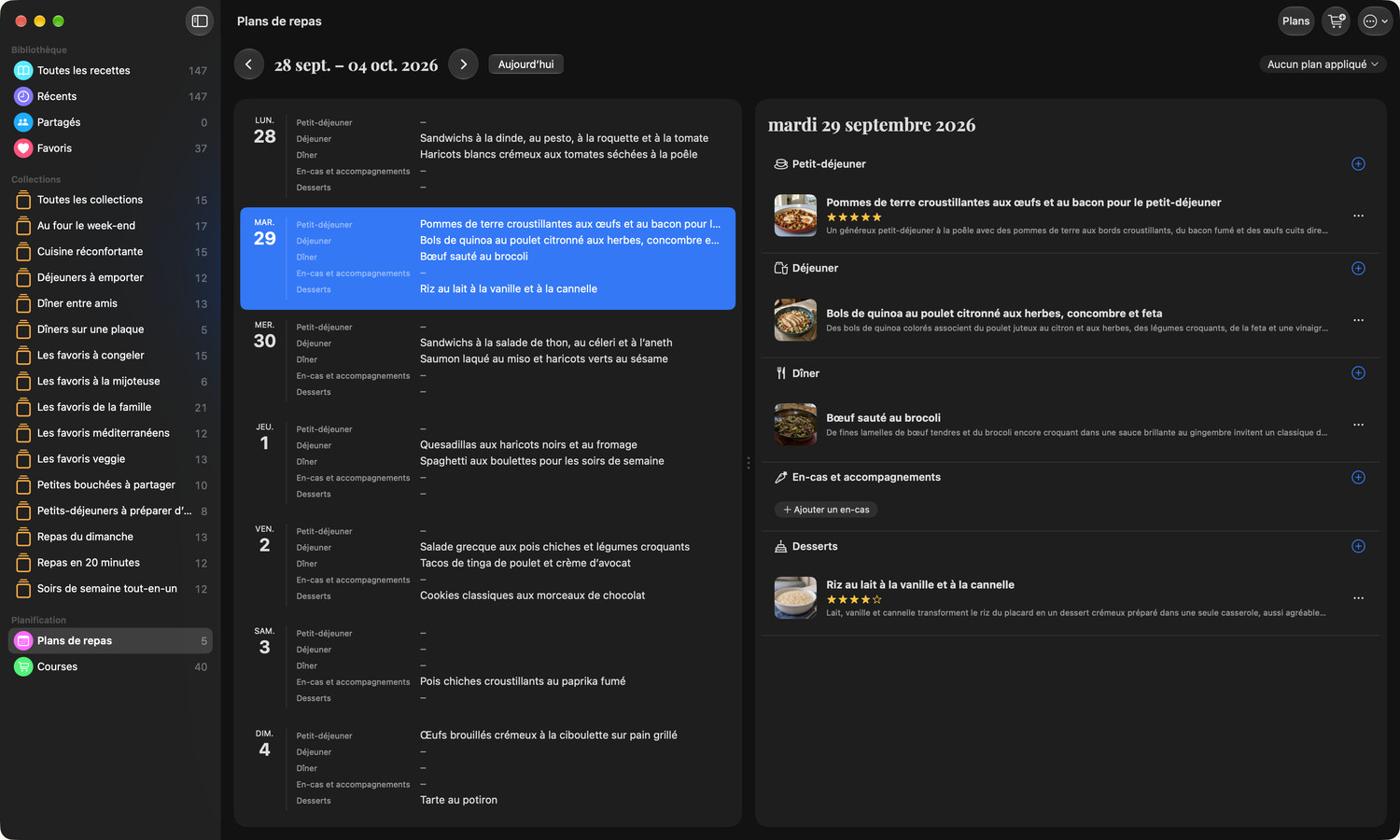The width and height of the screenshot is (1400, 840).
Task: Open the more options ellipsis menu
Action: [x=1375, y=21]
